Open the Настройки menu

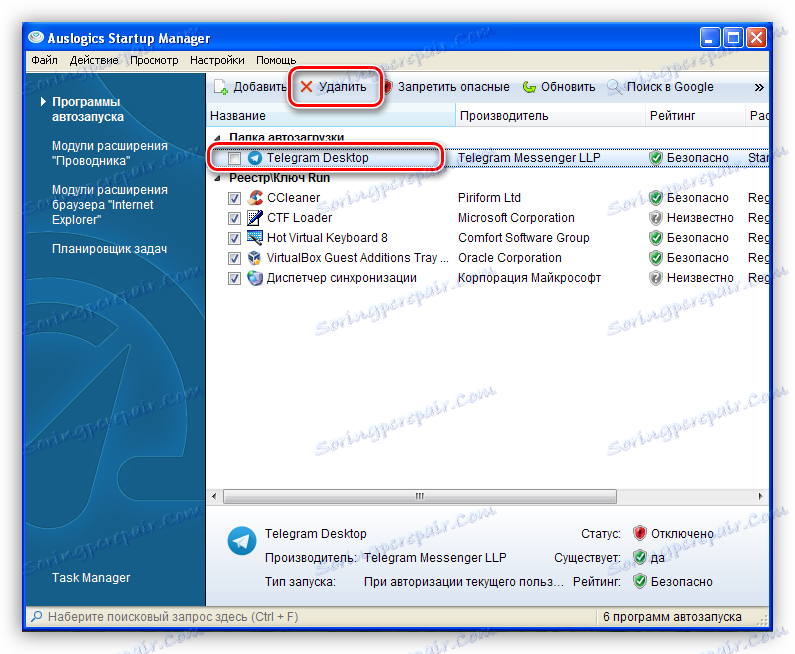(217, 60)
